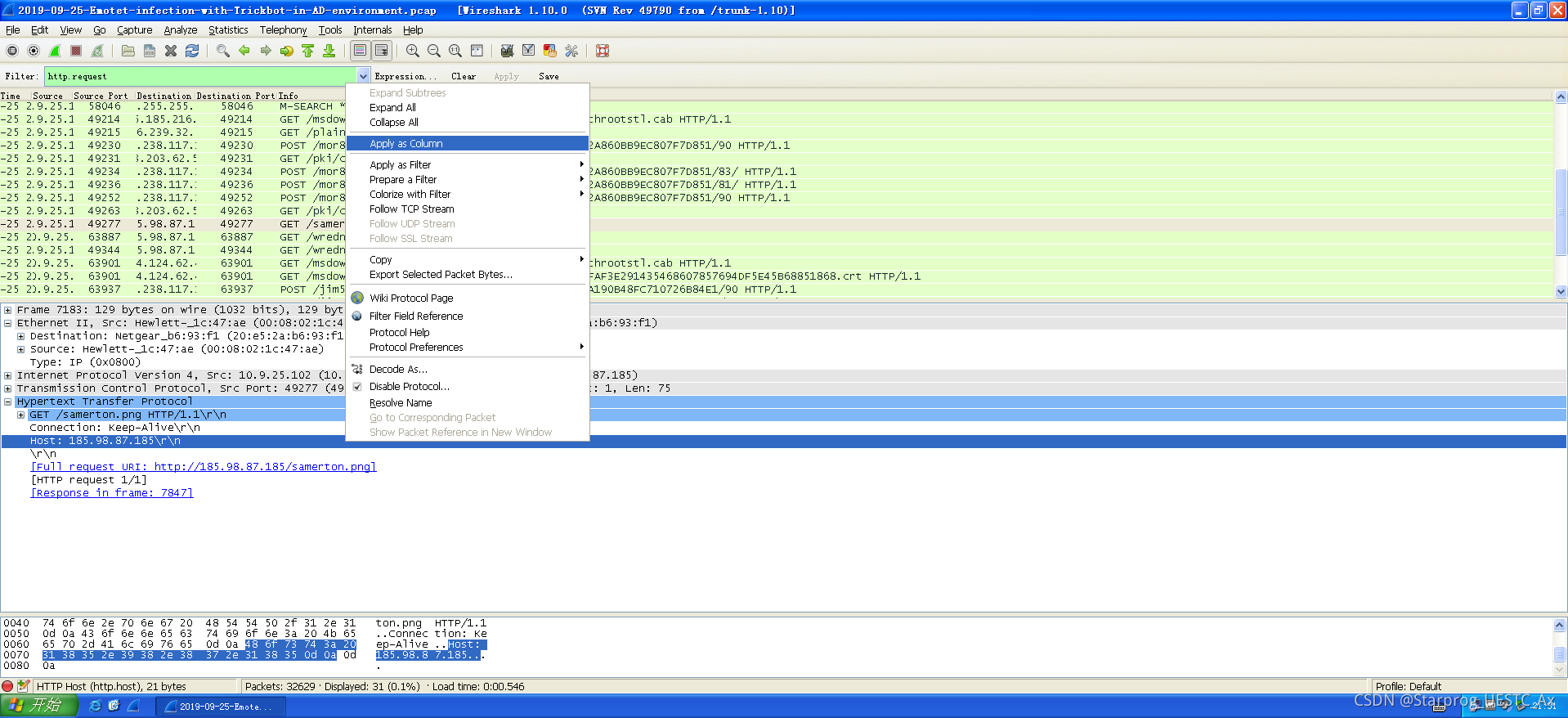Open the capture interfaces list icon
This screenshot has width=1568, height=718.
12,51
